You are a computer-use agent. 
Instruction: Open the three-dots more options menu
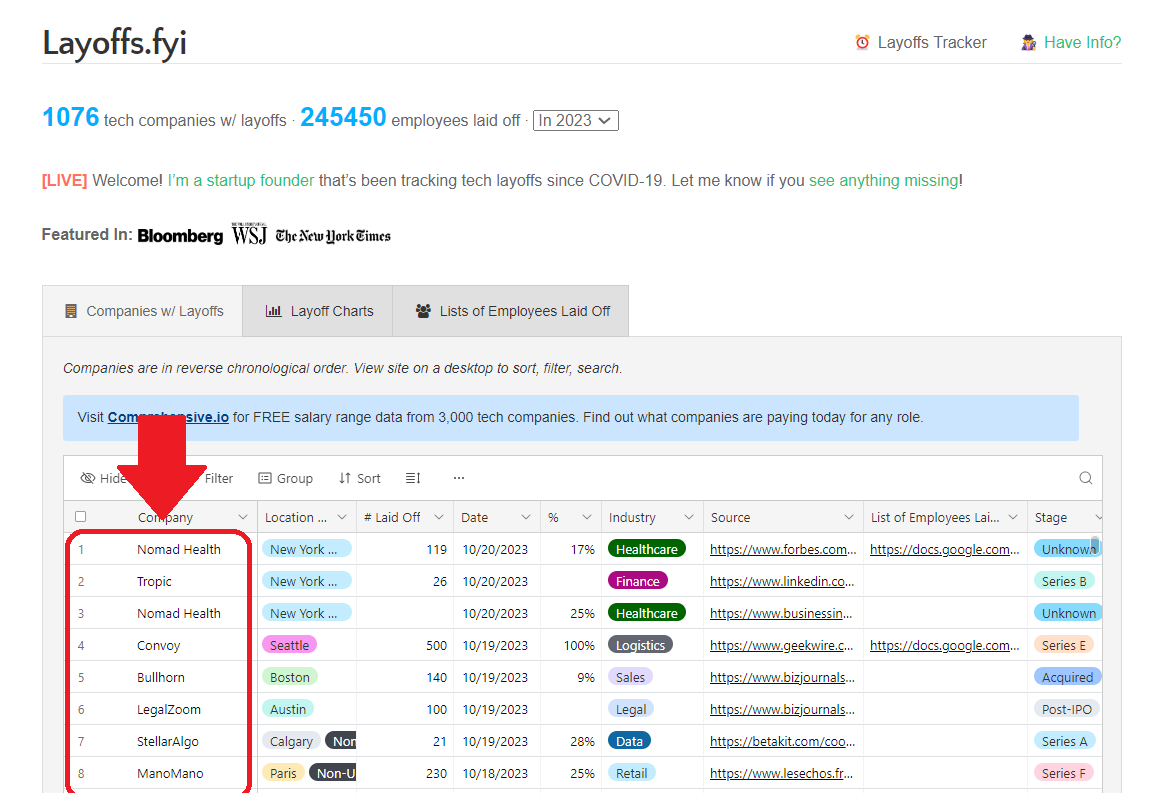pyautogui.click(x=459, y=478)
